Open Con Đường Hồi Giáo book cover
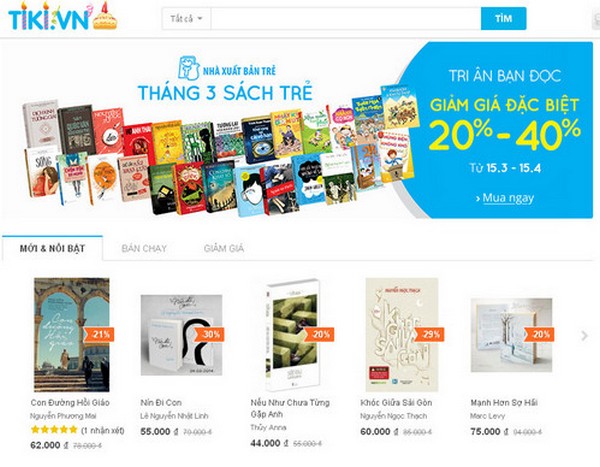This screenshot has width=600, height=467. click(x=72, y=335)
